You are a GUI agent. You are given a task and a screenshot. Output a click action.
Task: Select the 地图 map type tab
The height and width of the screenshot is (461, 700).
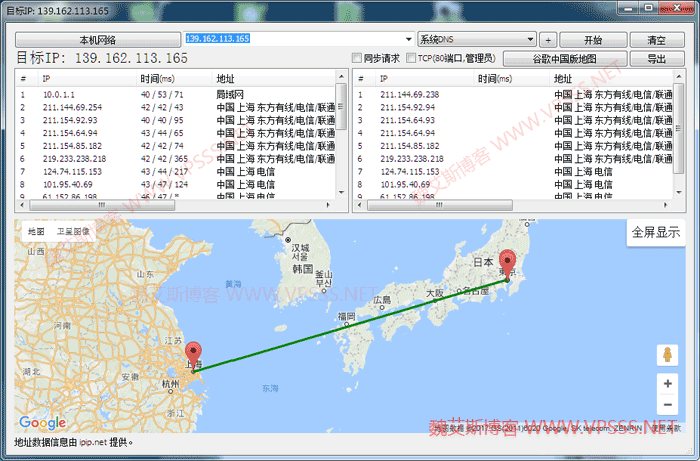point(36,231)
